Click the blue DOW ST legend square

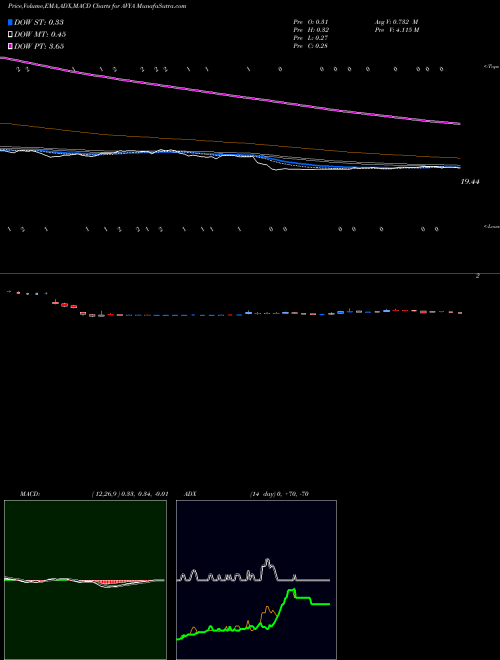[11, 22]
